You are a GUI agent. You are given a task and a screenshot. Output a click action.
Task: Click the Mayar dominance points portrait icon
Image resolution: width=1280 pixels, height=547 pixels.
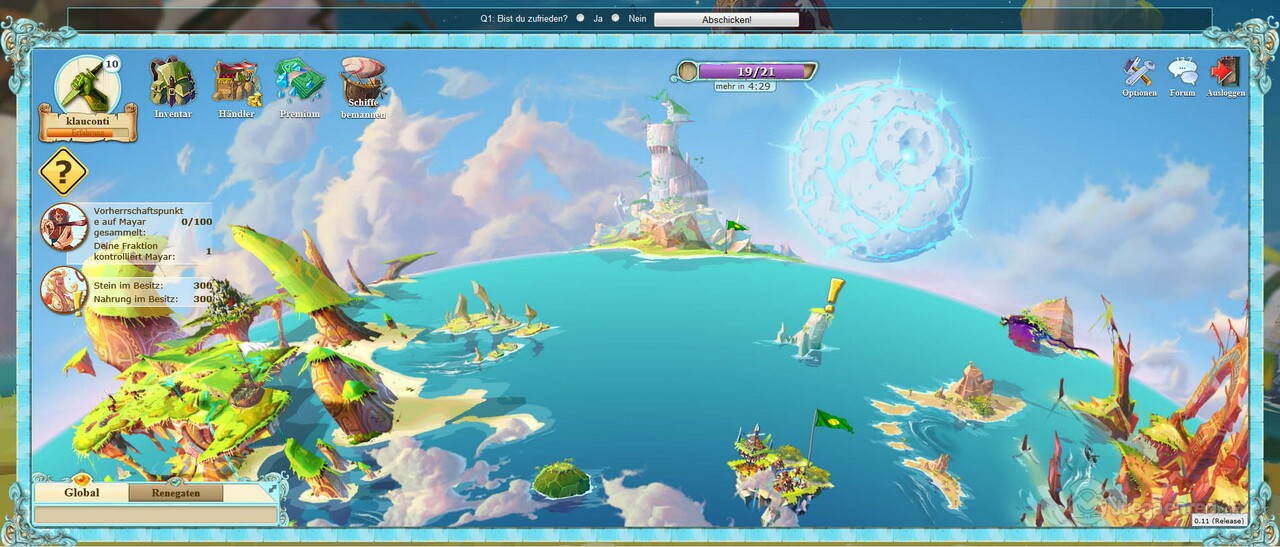[x=63, y=227]
